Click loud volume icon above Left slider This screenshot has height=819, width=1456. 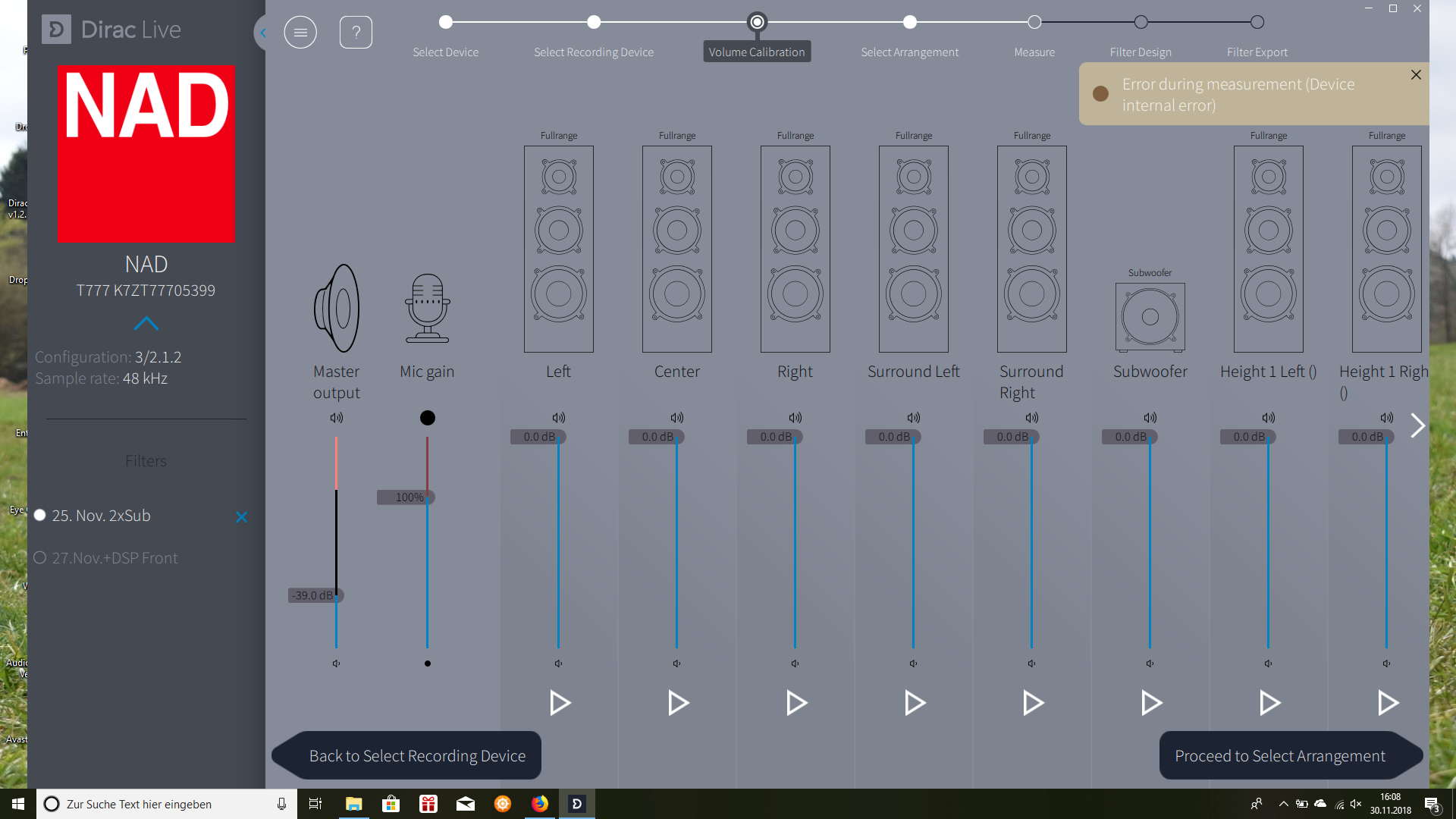[x=559, y=418]
